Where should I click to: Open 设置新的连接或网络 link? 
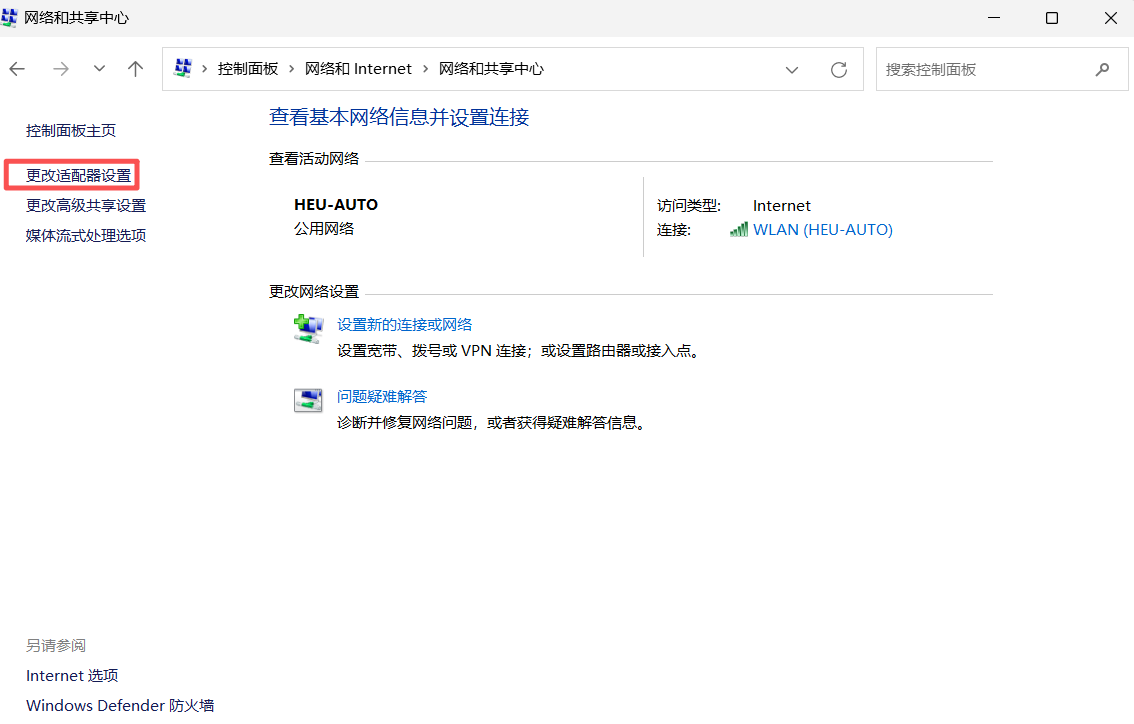404,325
